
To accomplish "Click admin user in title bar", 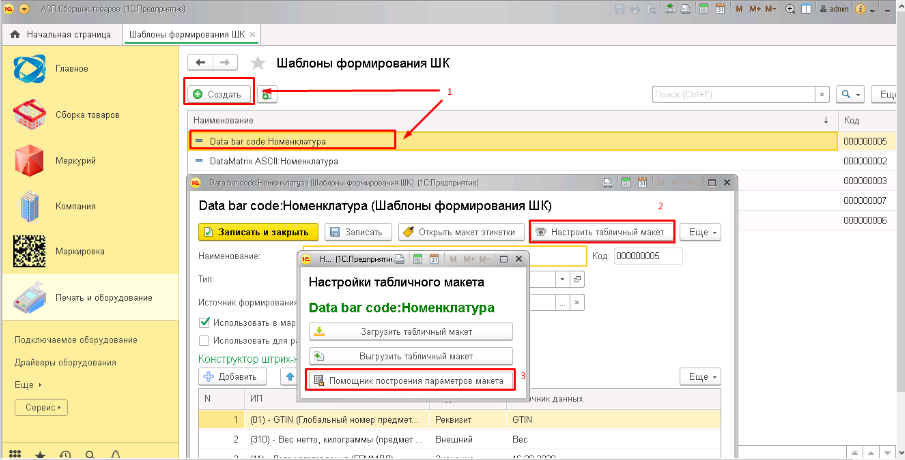I will 834,9.
